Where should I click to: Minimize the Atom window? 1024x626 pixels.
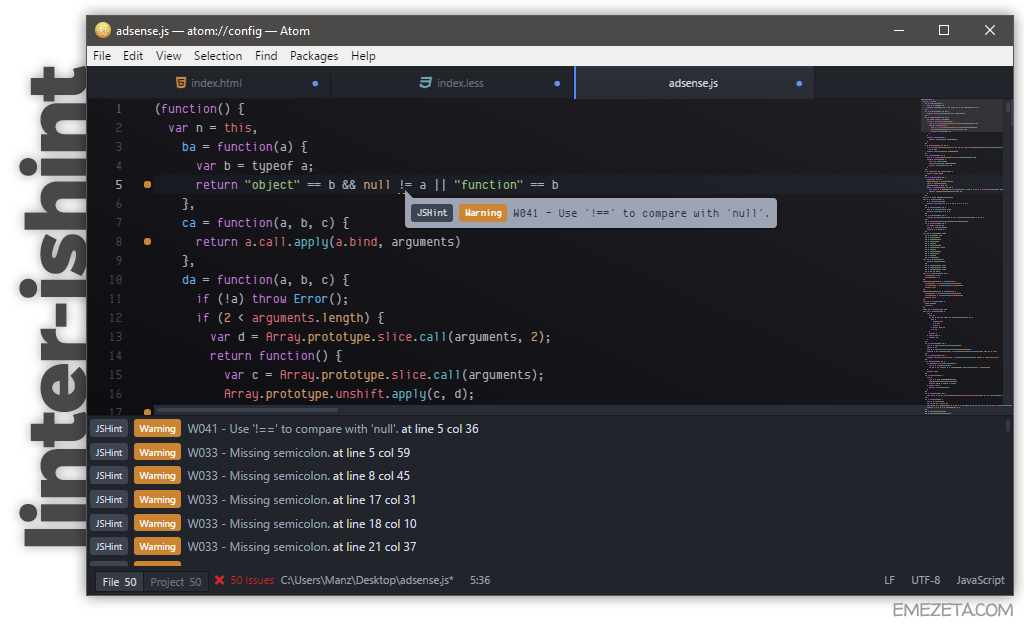click(899, 30)
